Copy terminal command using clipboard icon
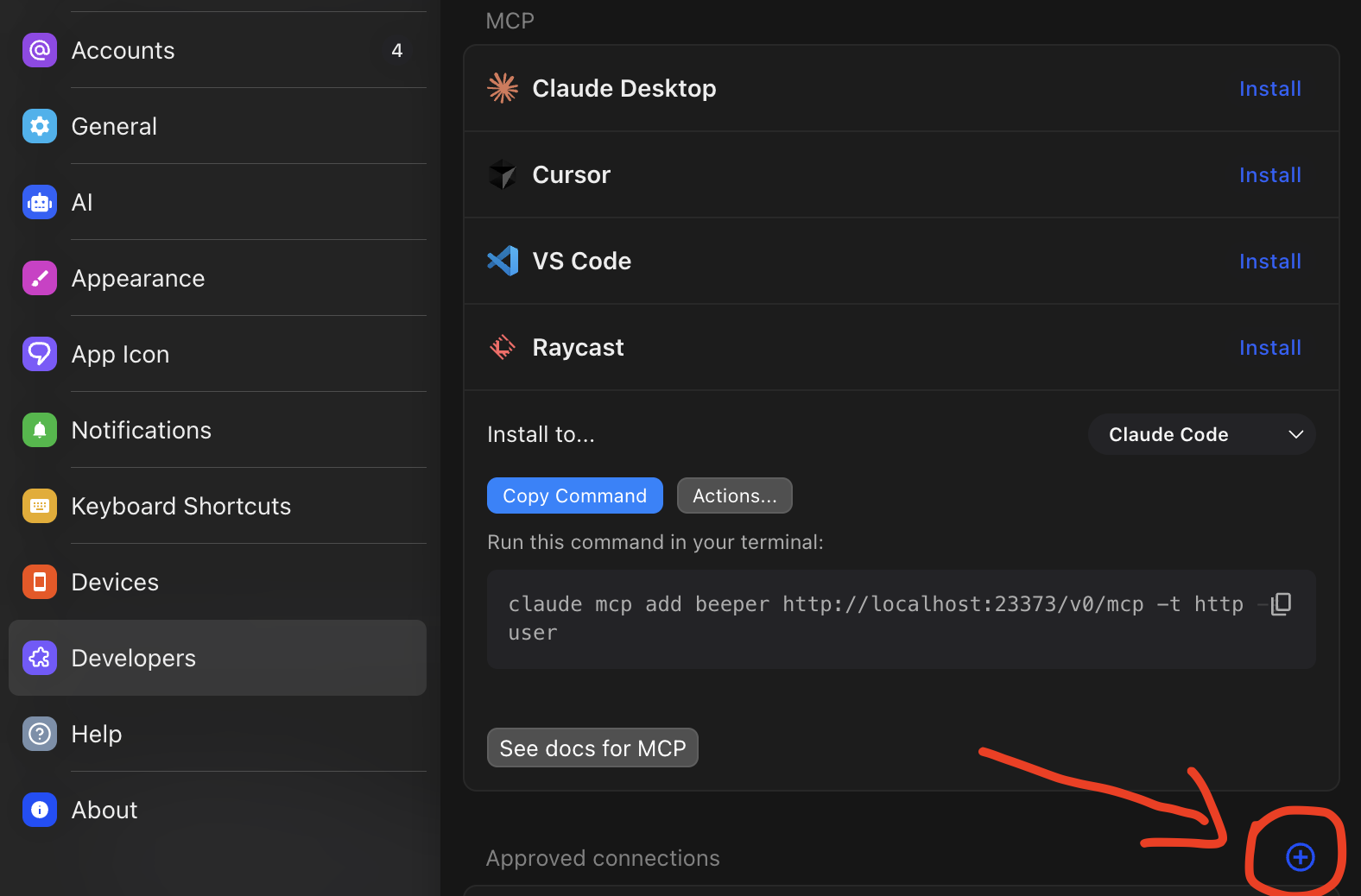Image resolution: width=1361 pixels, height=896 pixels. (x=1282, y=603)
